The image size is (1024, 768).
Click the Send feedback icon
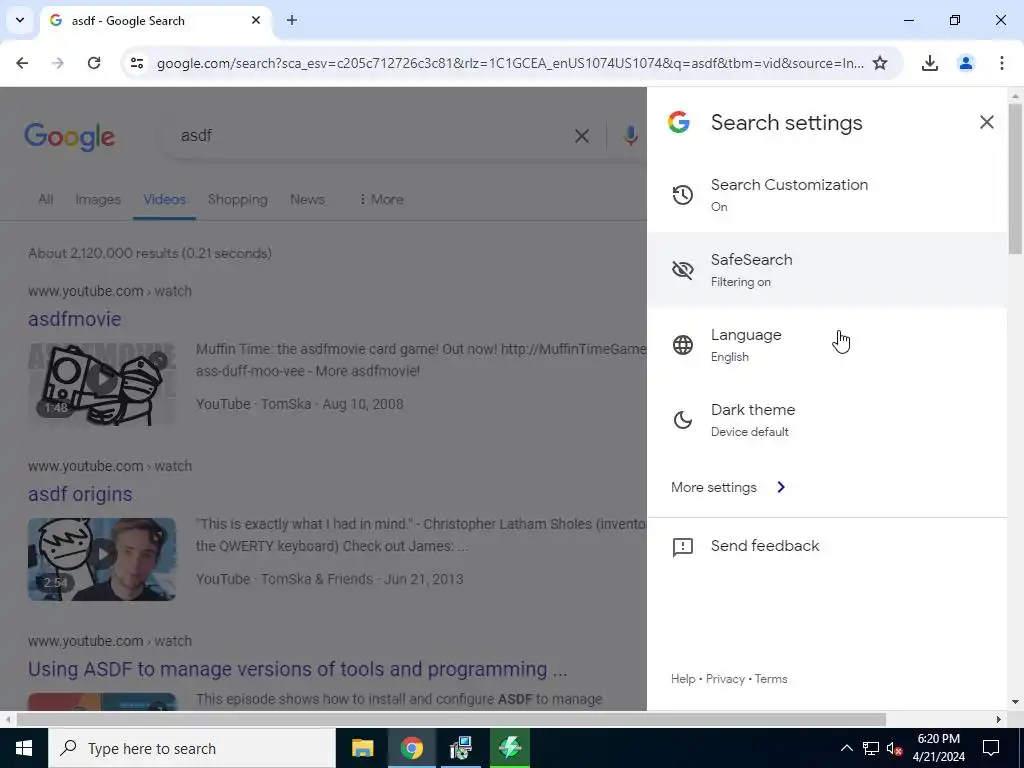[682, 547]
